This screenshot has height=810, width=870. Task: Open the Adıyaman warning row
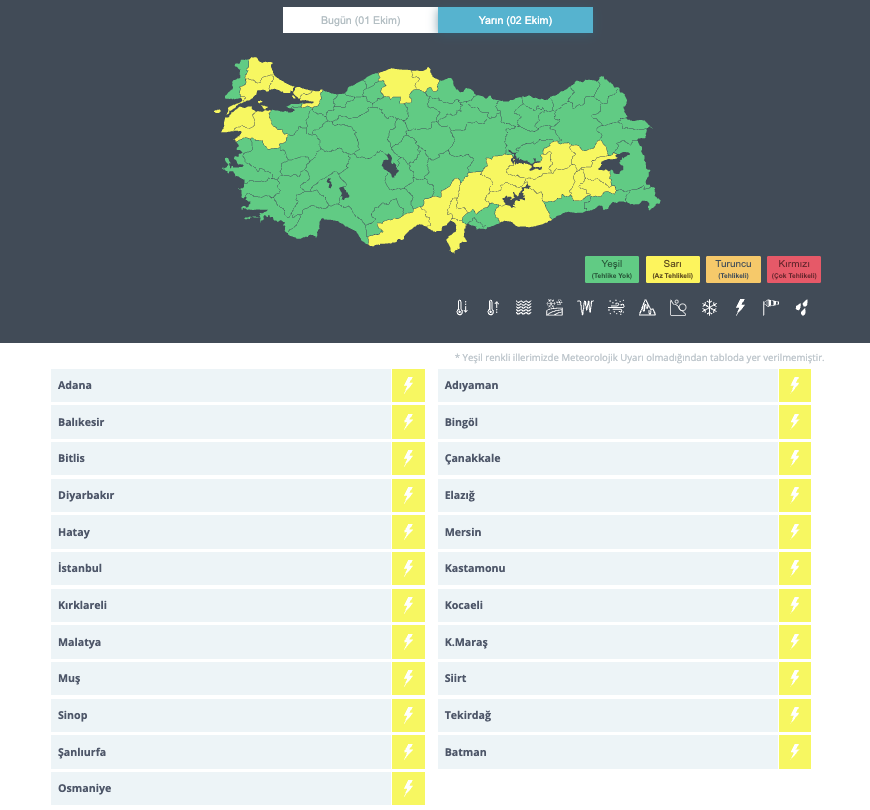pos(624,385)
